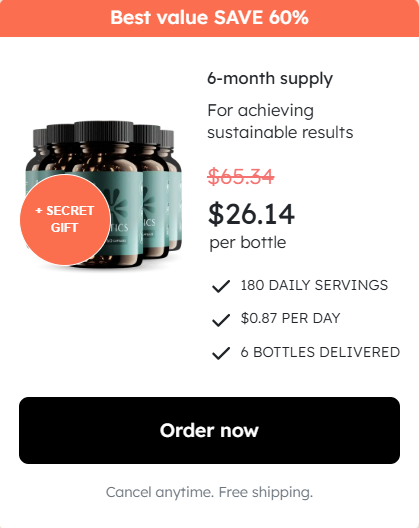The width and height of the screenshot is (419, 528).
Task: Select the + SECRET GIFT badge
Action: (65, 219)
